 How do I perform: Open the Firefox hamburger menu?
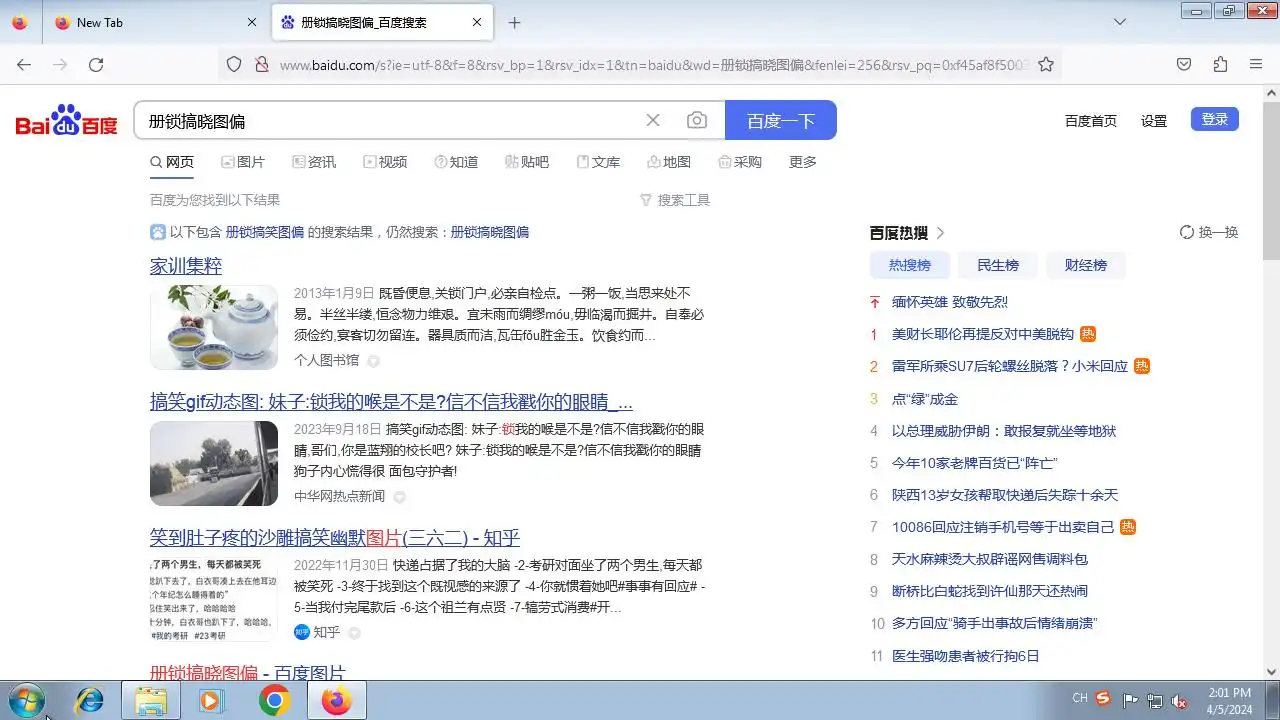point(1256,64)
